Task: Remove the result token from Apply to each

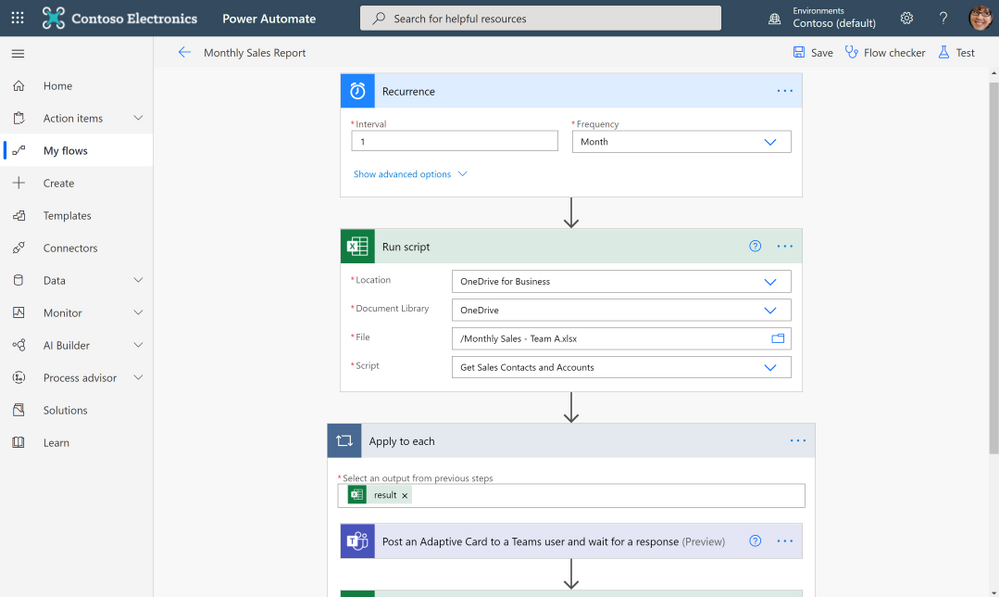Action: [404, 495]
